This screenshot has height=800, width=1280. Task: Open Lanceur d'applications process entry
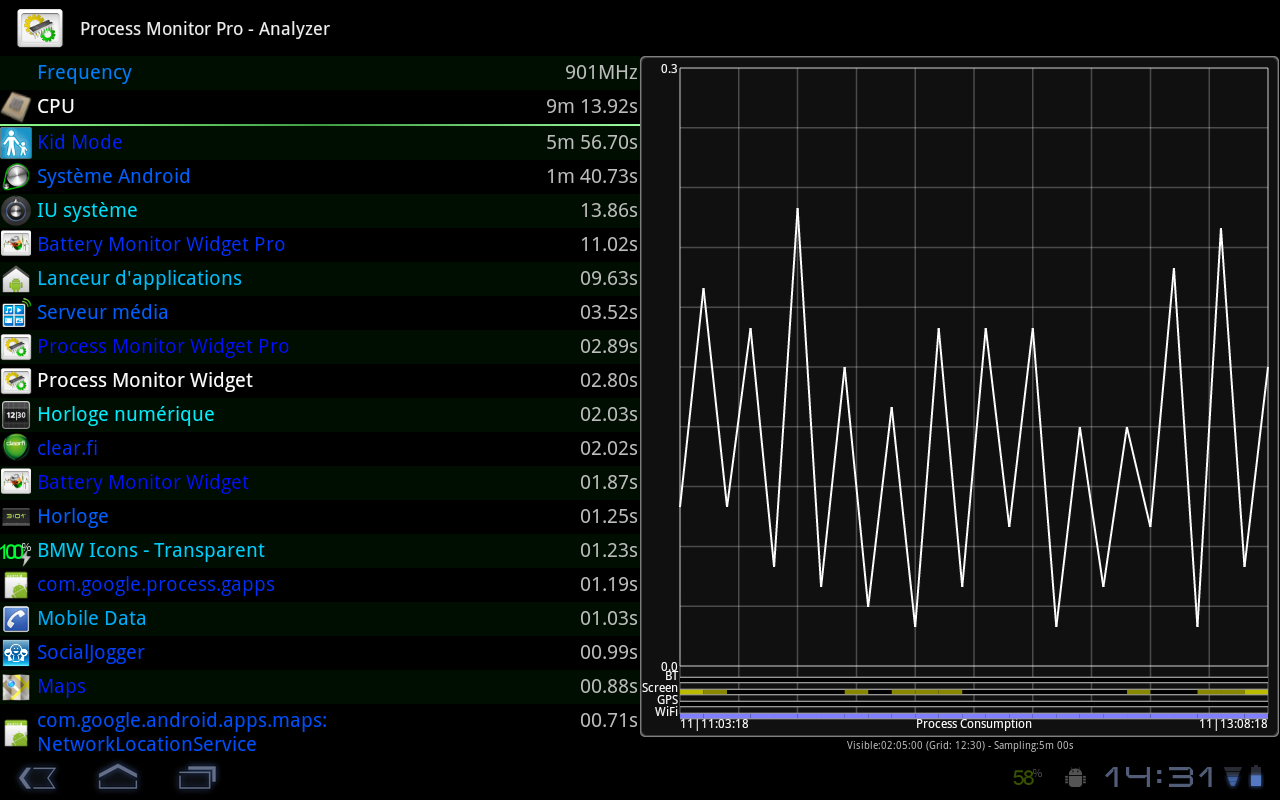tap(320, 278)
